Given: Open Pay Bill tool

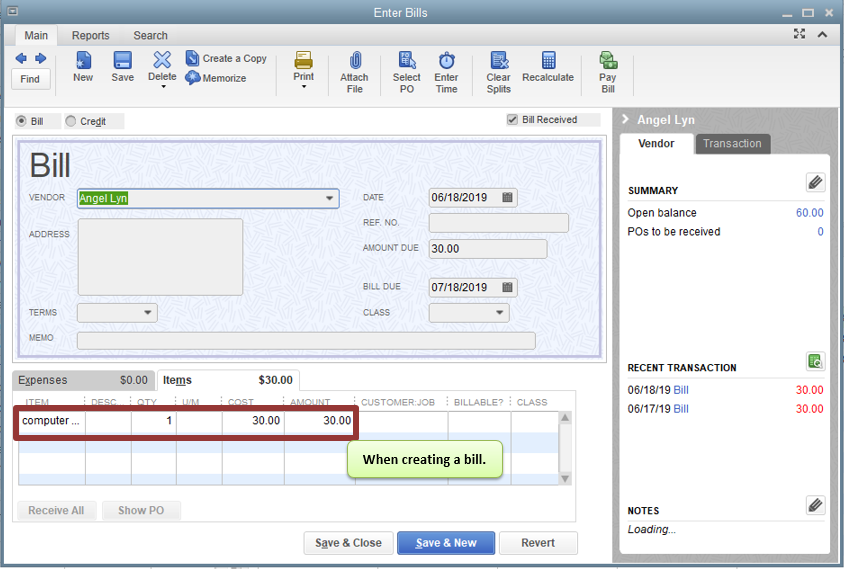Looking at the screenshot, I should point(608,72).
